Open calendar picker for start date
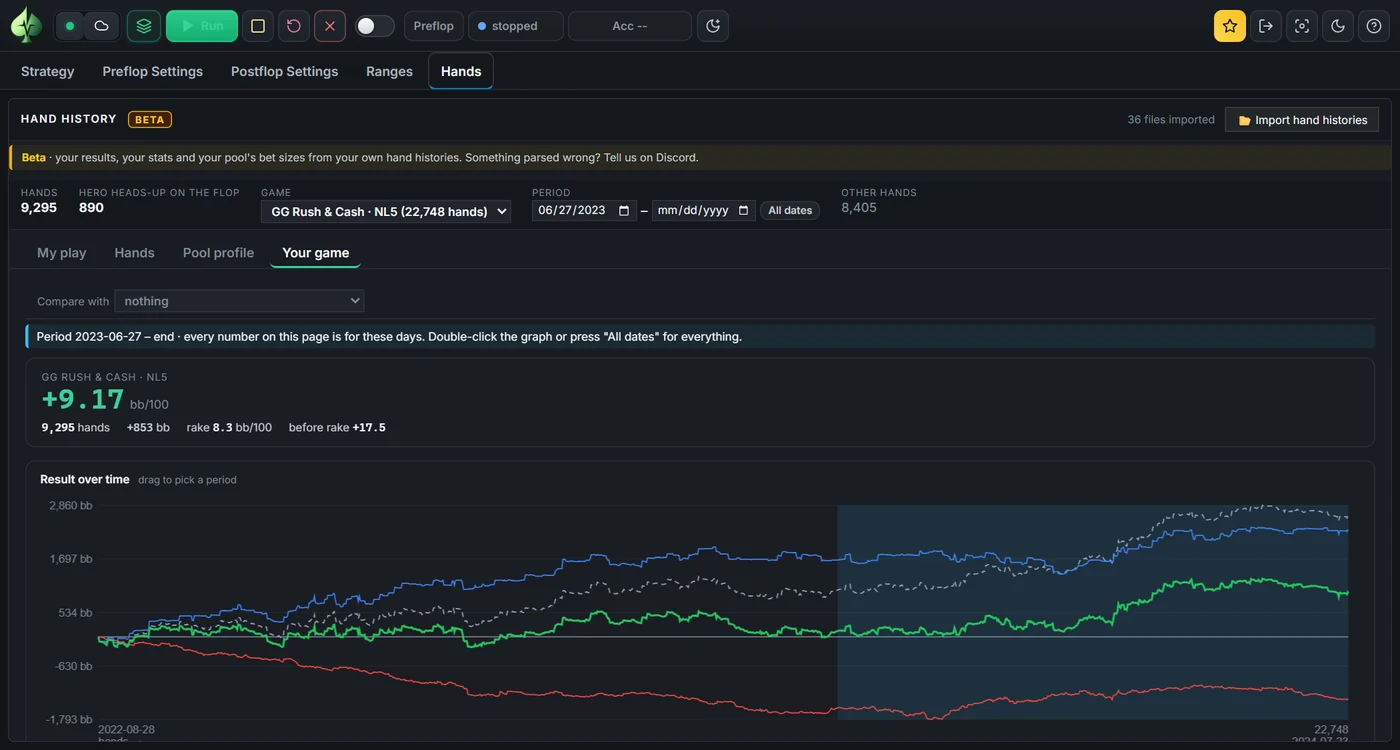Image resolution: width=1400 pixels, height=750 pixels. point(625,211)
